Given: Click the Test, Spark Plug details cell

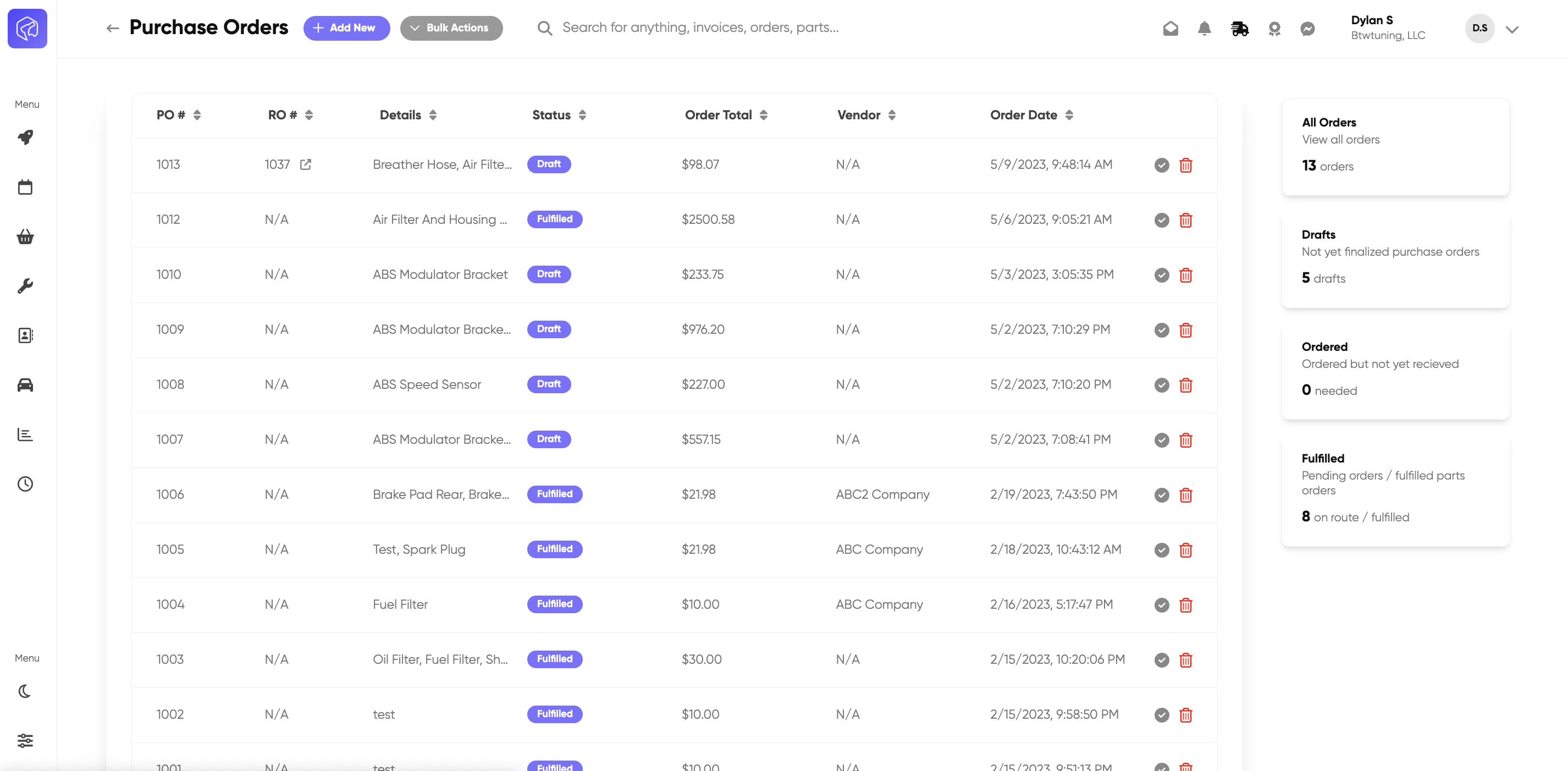Looking at the screenshot, I should (419, 549).
